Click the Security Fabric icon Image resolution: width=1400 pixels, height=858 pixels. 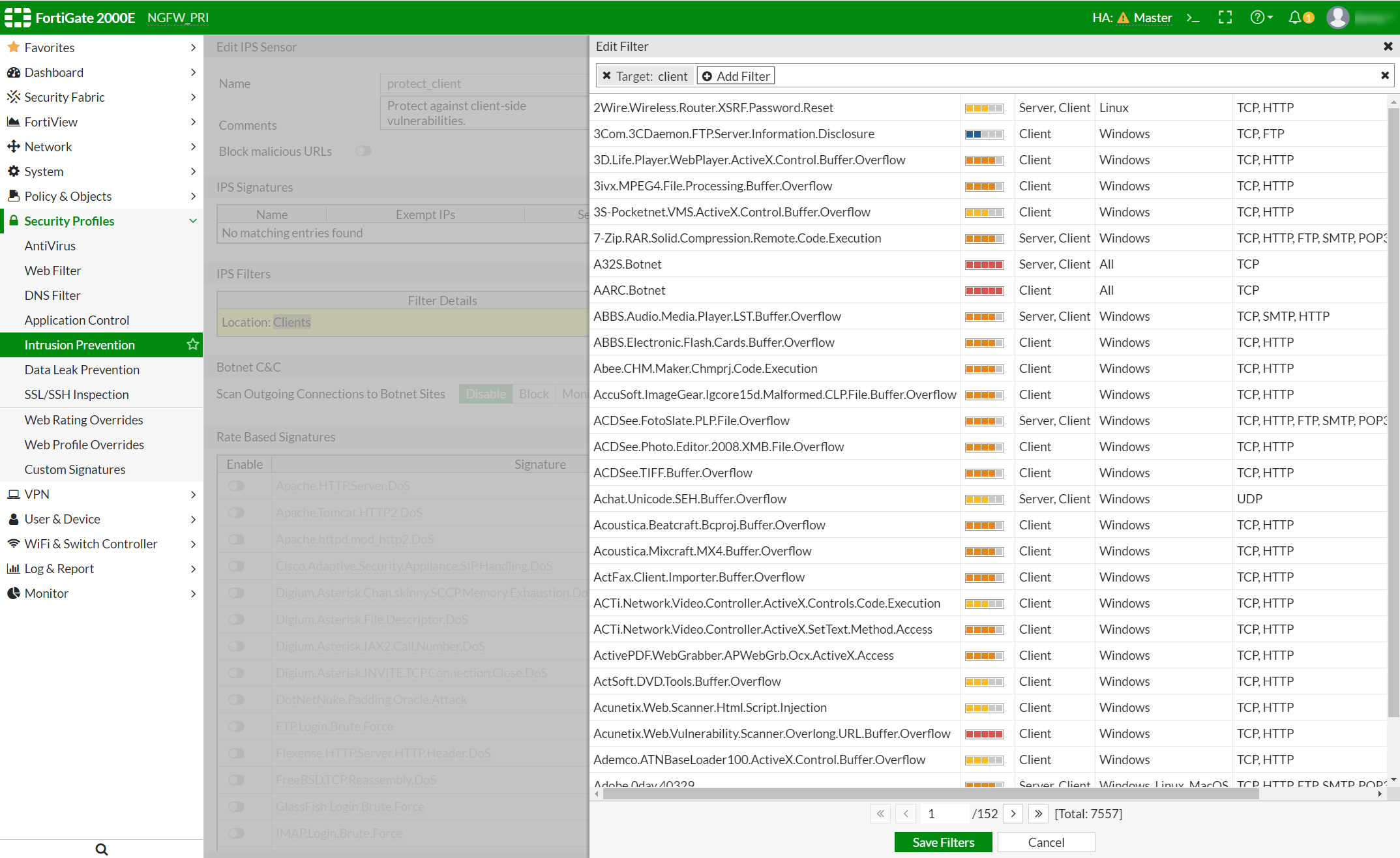coord(13,96)
